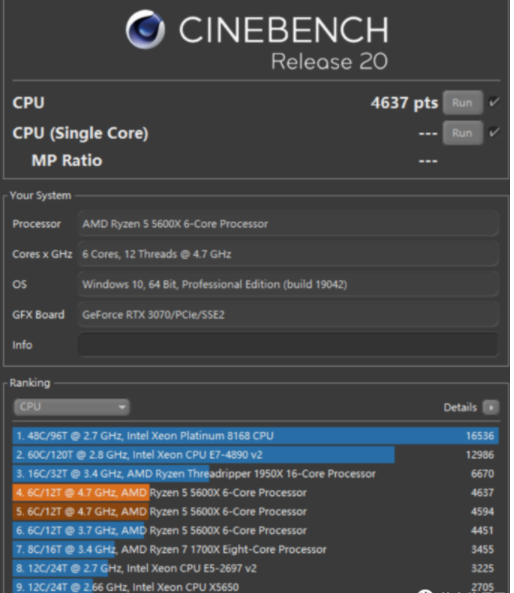Image resolution: width=514 pixels, height=593 pixels.
Task: Select the 4594 Ryzen 5600X ranking entry
Action: tap(255, 511)
